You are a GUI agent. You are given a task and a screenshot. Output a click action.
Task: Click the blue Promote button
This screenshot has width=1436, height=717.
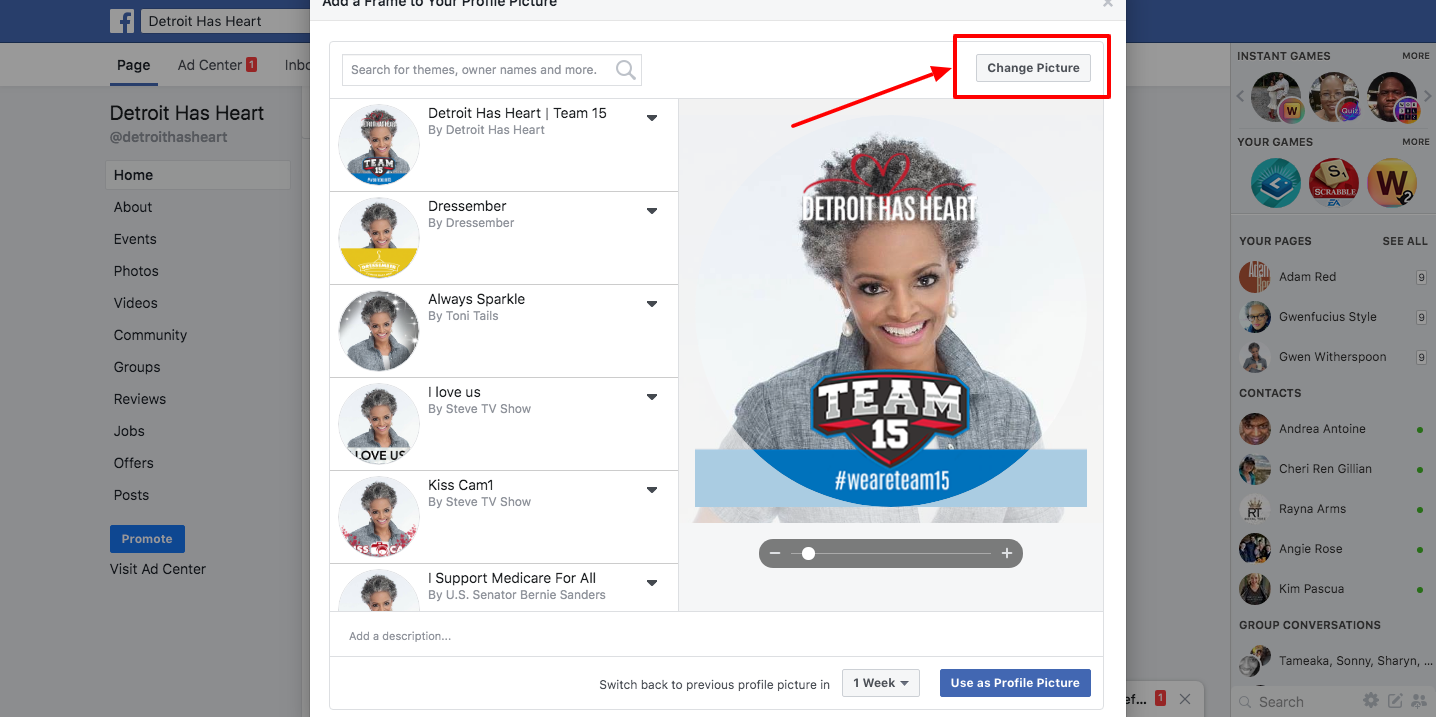pos(147,539)
